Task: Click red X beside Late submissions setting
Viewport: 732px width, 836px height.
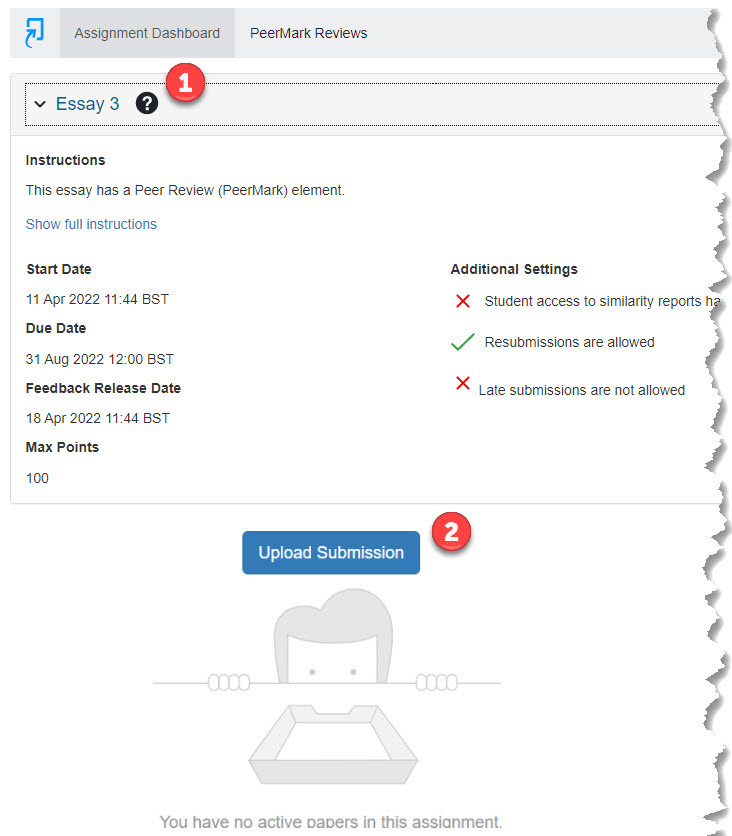Action: (x=463, y=384)
